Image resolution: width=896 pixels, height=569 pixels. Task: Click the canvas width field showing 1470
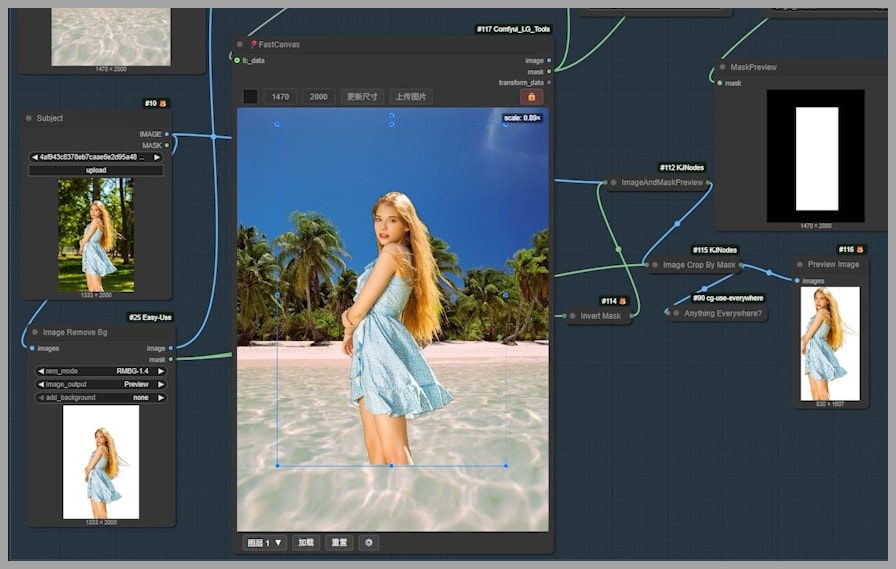[x=280, y=97]
